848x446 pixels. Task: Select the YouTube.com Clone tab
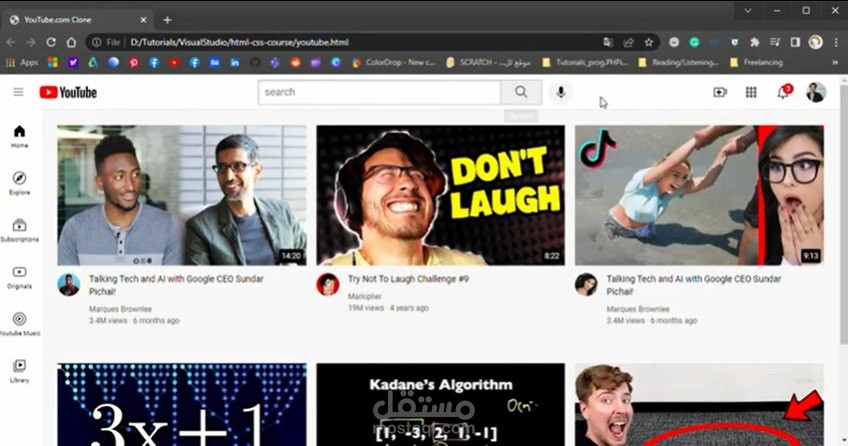[76, 20]
